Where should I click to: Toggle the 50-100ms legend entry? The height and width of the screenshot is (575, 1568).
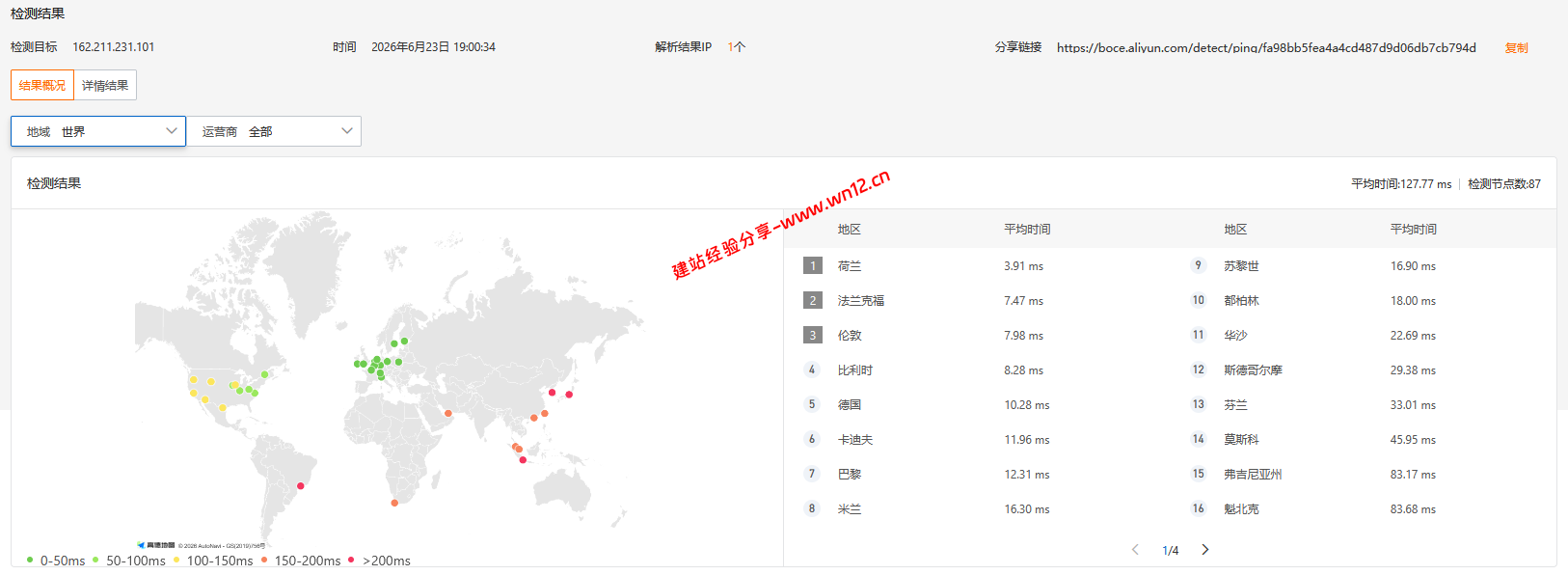pos(129,561)
